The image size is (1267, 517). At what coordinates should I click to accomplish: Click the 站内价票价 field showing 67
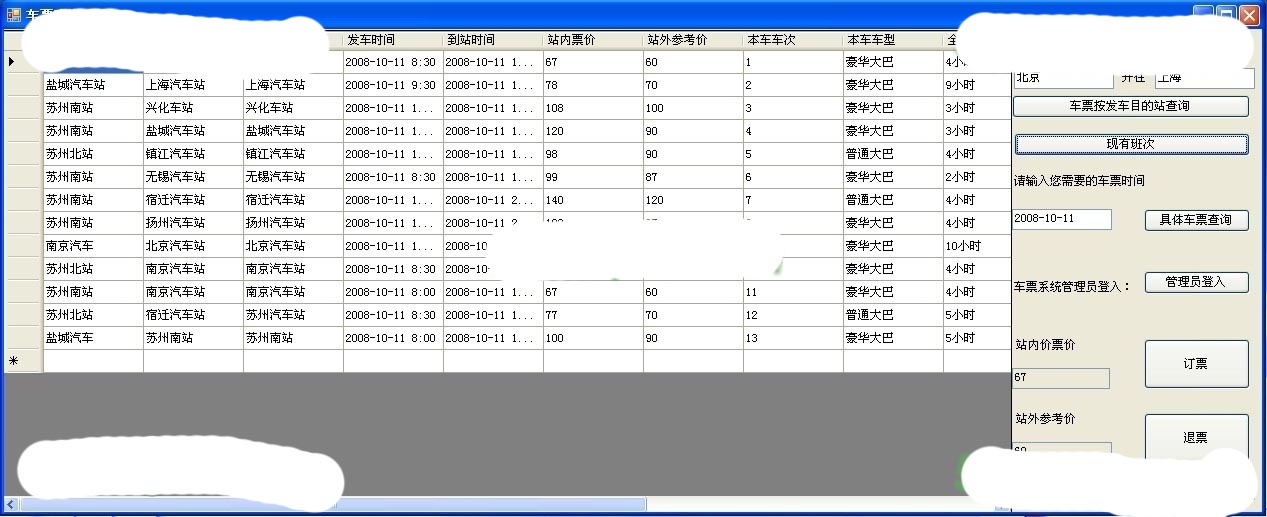[x=1061, y=378]
